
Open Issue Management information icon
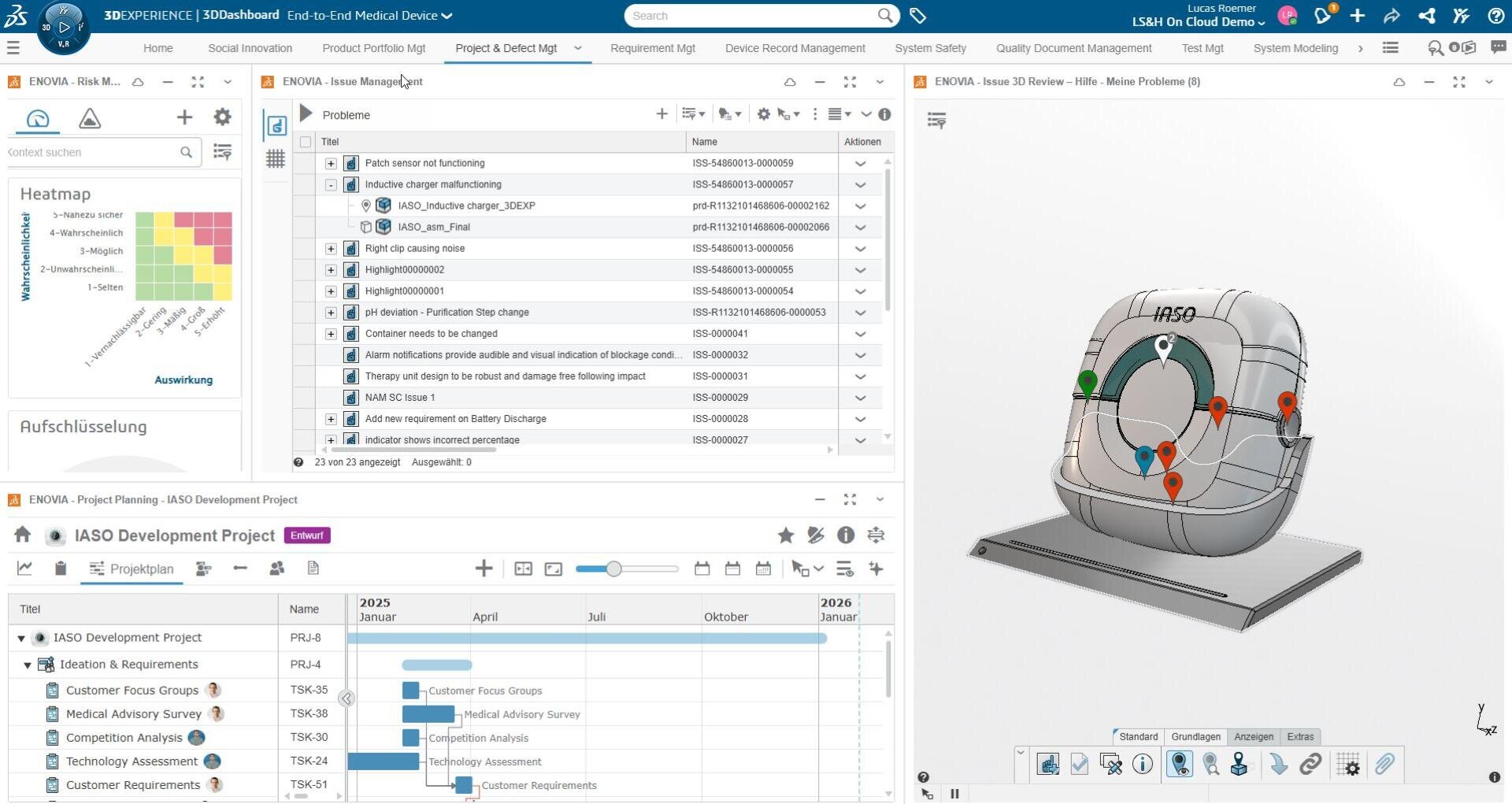pyautogui.click(x=884, y=114)
